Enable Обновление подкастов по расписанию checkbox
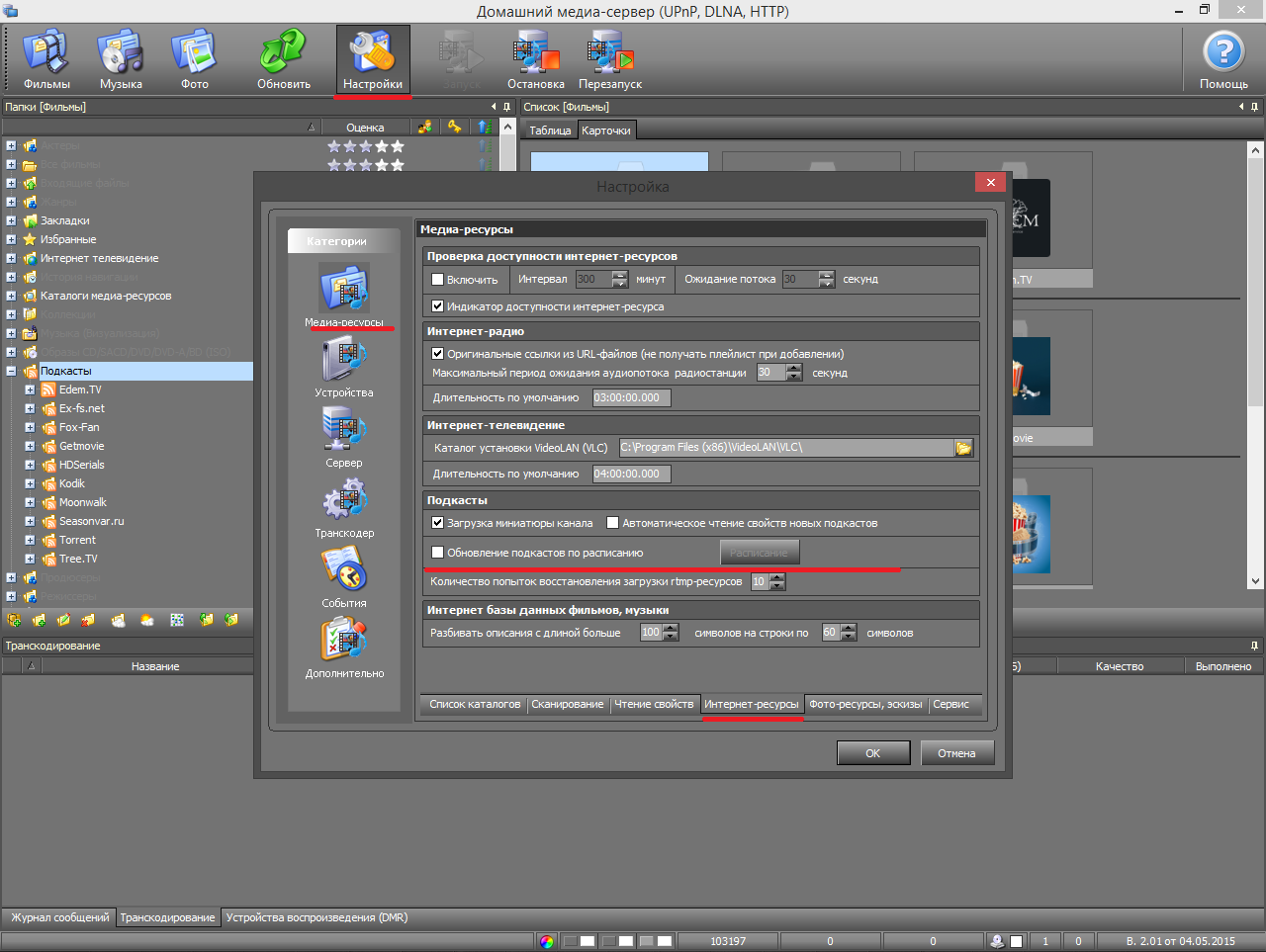 click(438, 553)
